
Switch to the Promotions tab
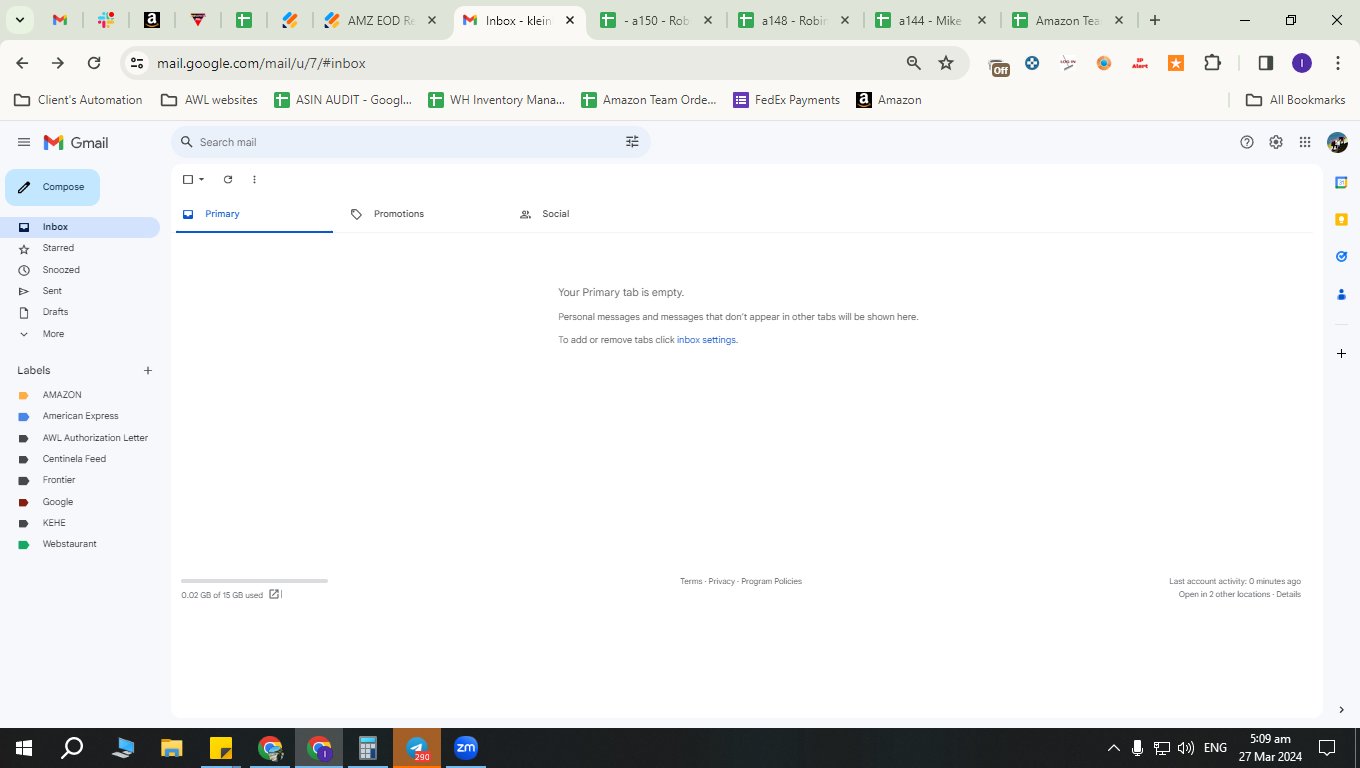coord(421,214)
